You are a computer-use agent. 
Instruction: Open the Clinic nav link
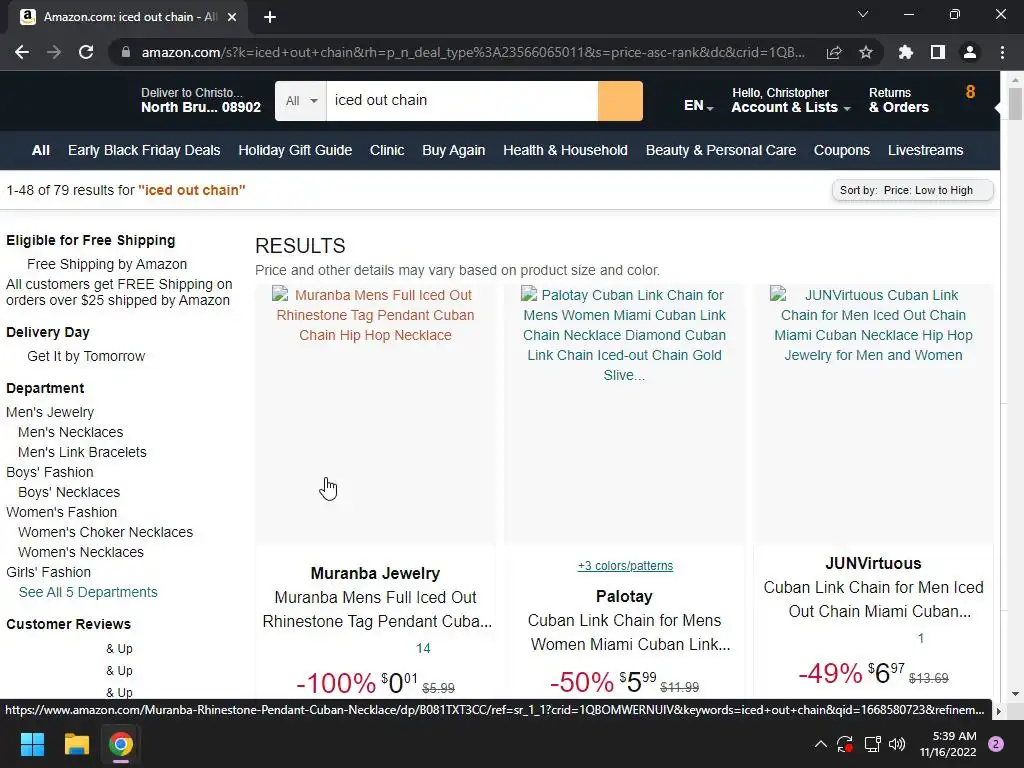[x=387, y=150]
